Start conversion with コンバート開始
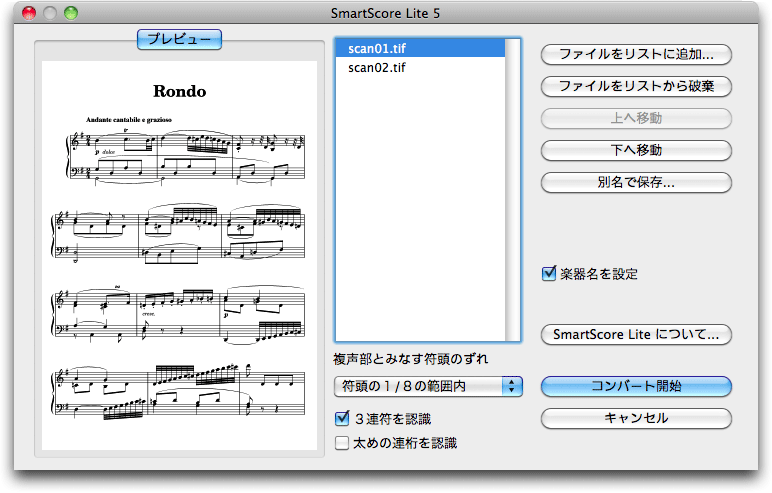The width and height of the screenshot is (772, 493). coord(636,386)
